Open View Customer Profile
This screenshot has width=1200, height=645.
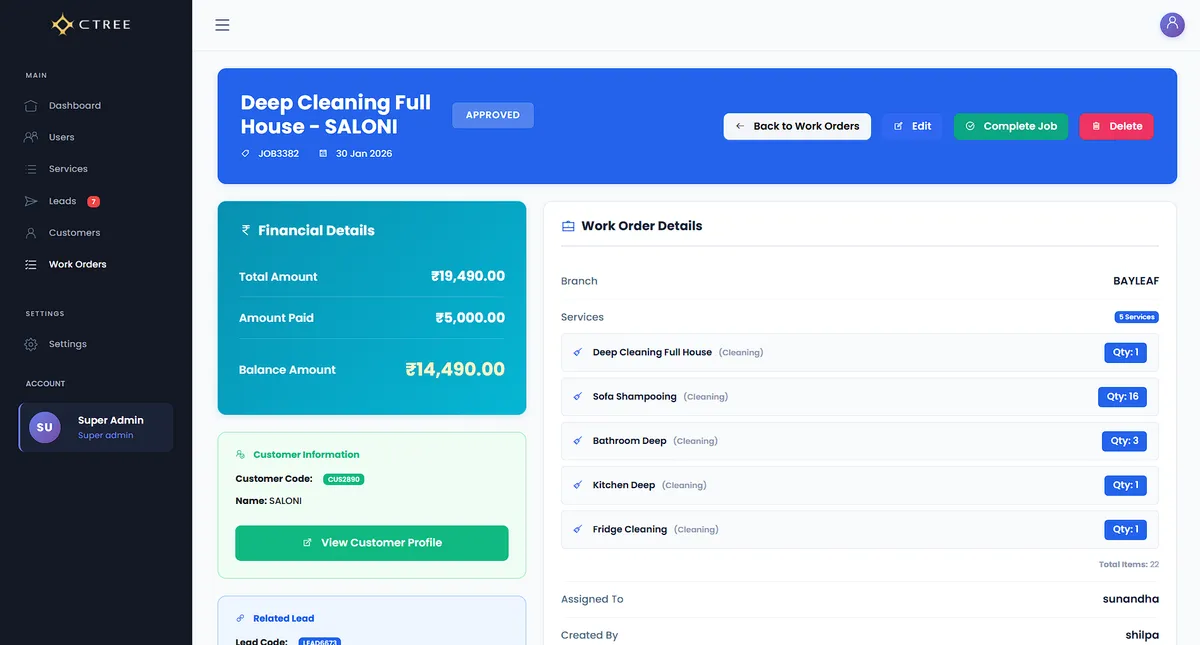372,543
